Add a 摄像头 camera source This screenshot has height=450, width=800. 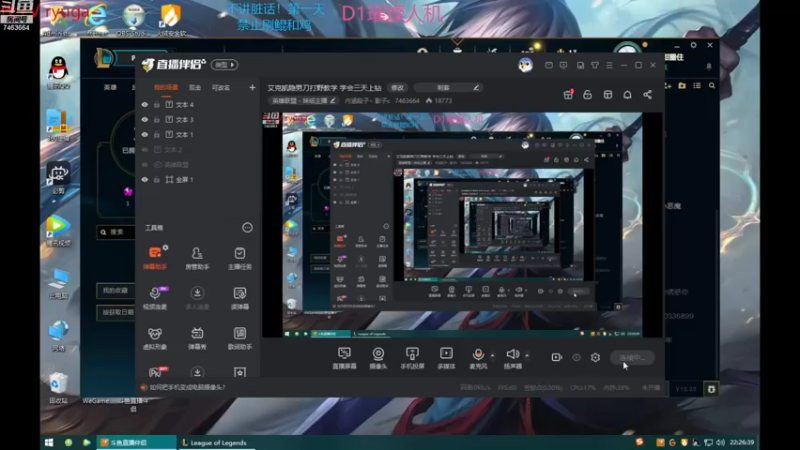coord(378,358)
